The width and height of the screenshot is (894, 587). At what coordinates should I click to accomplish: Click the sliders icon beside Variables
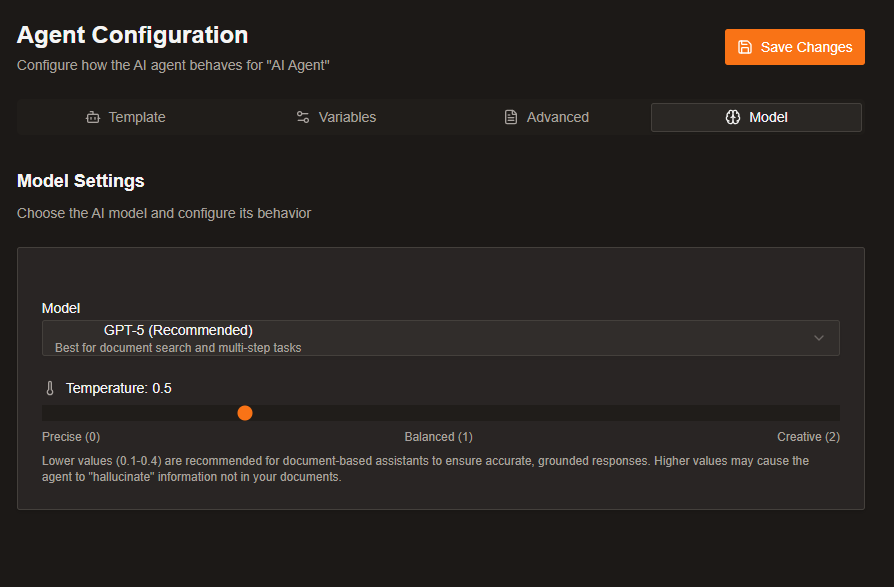(303, 117)
